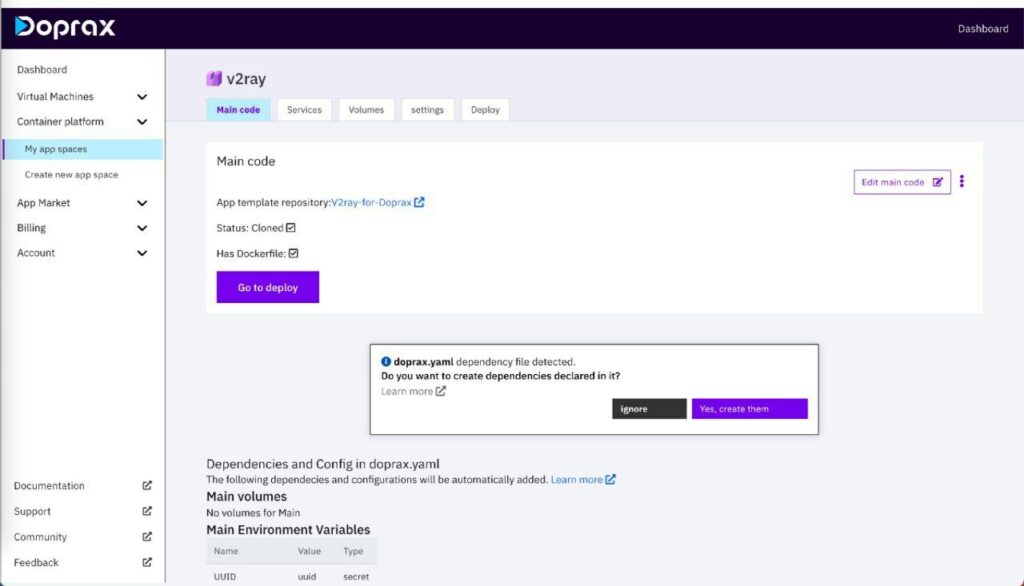Open Community link in sidebar
The image size is (1024, 586).
point(40,536)
